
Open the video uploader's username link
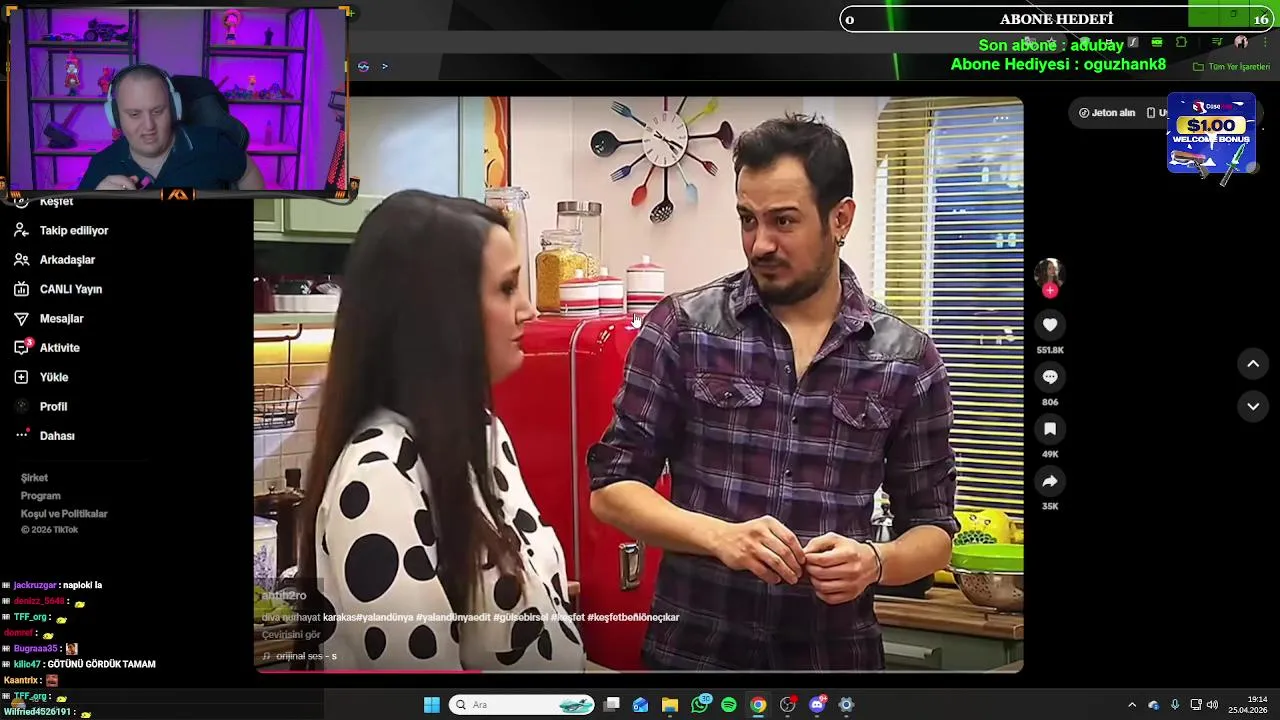pyautogui.click(x=284, y=595)
